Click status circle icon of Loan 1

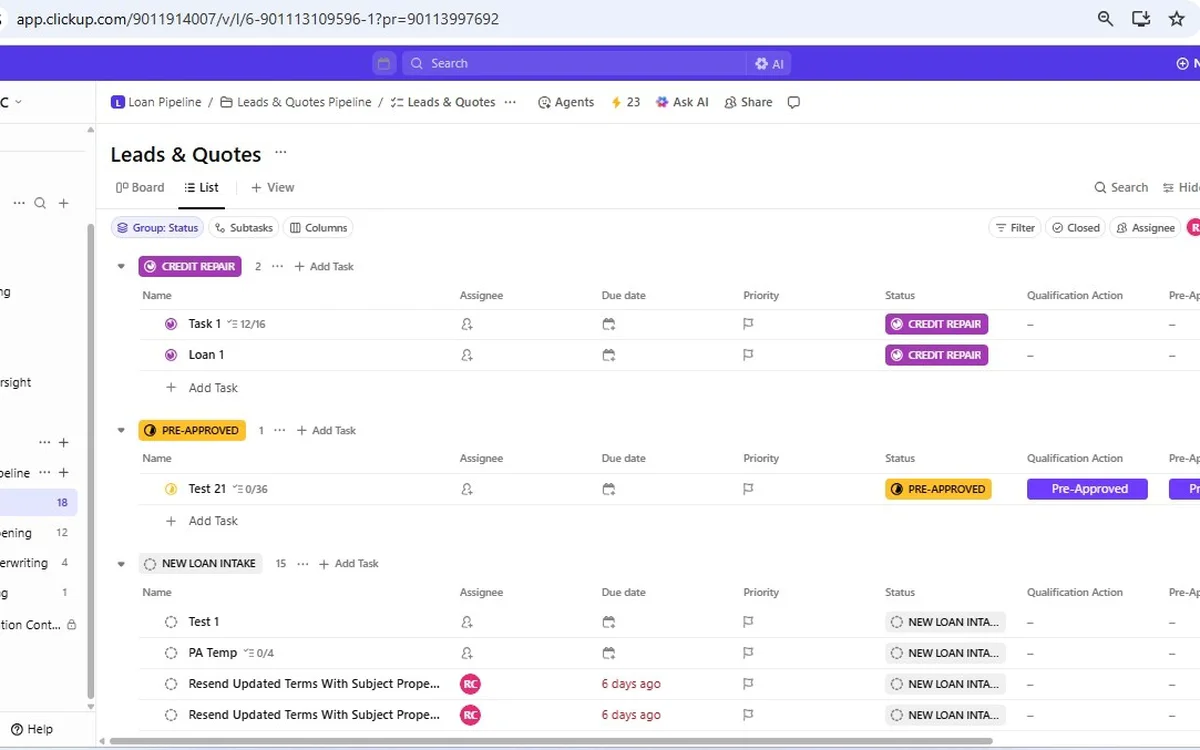[x=171, y=355]
